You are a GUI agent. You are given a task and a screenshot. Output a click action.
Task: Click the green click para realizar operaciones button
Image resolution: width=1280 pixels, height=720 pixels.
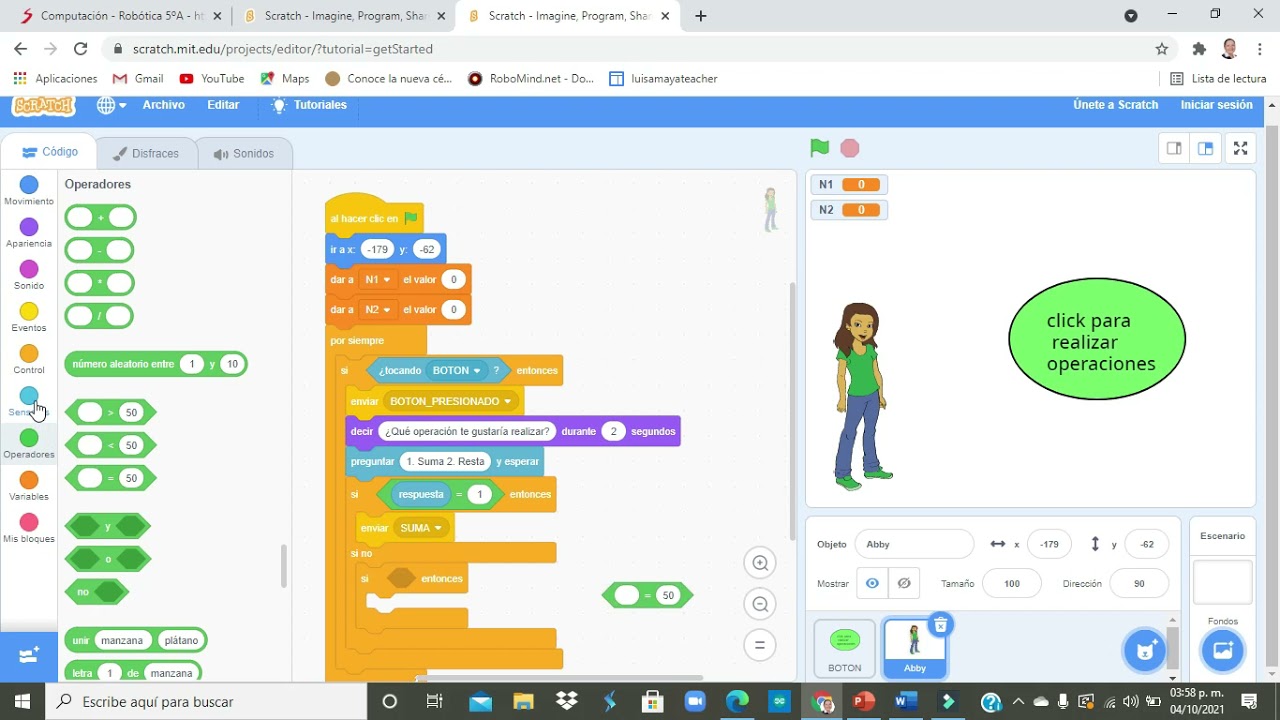click(x=1097, y=340)
